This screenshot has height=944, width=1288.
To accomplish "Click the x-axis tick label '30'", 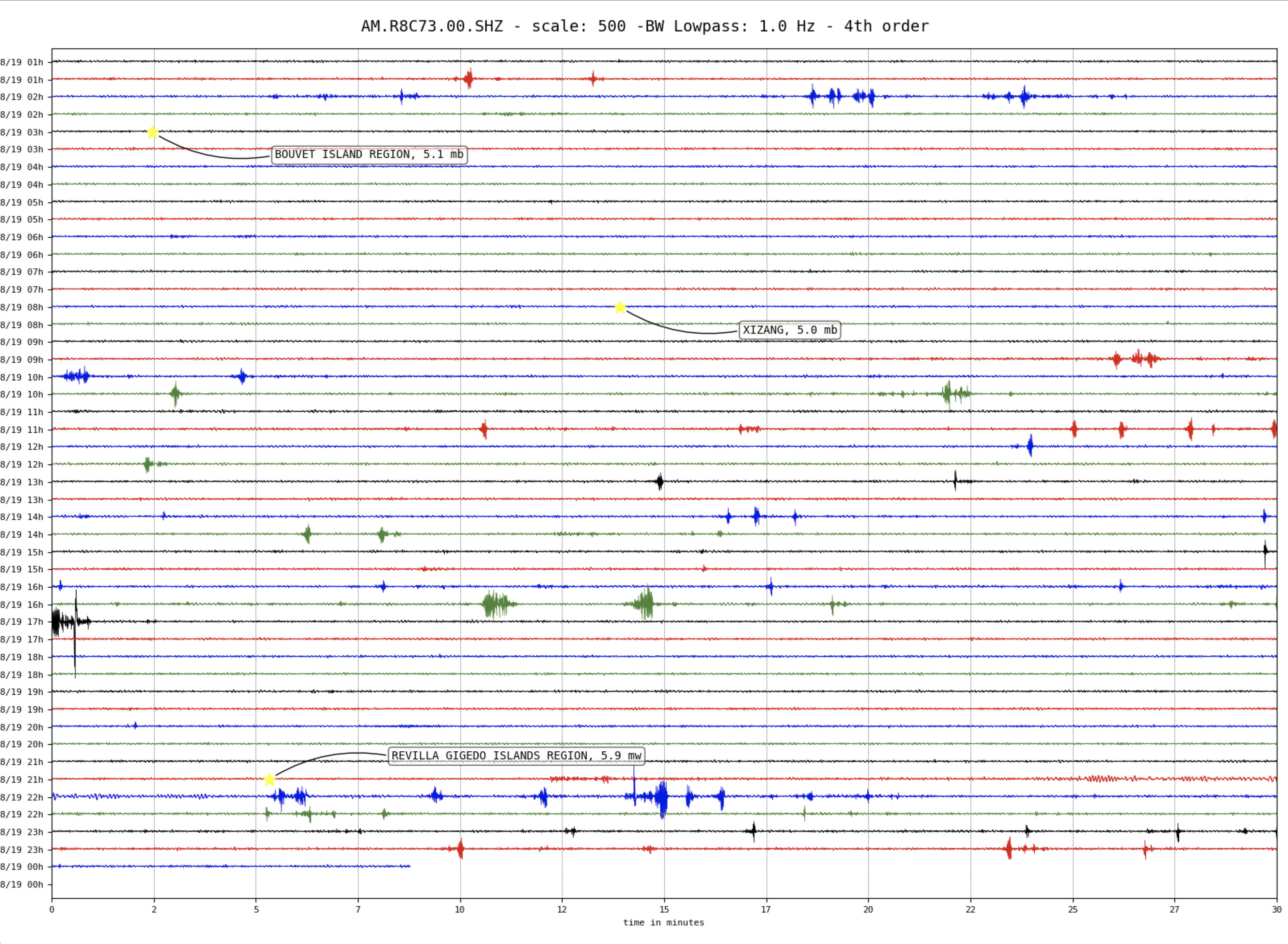I will (1277, 910).
